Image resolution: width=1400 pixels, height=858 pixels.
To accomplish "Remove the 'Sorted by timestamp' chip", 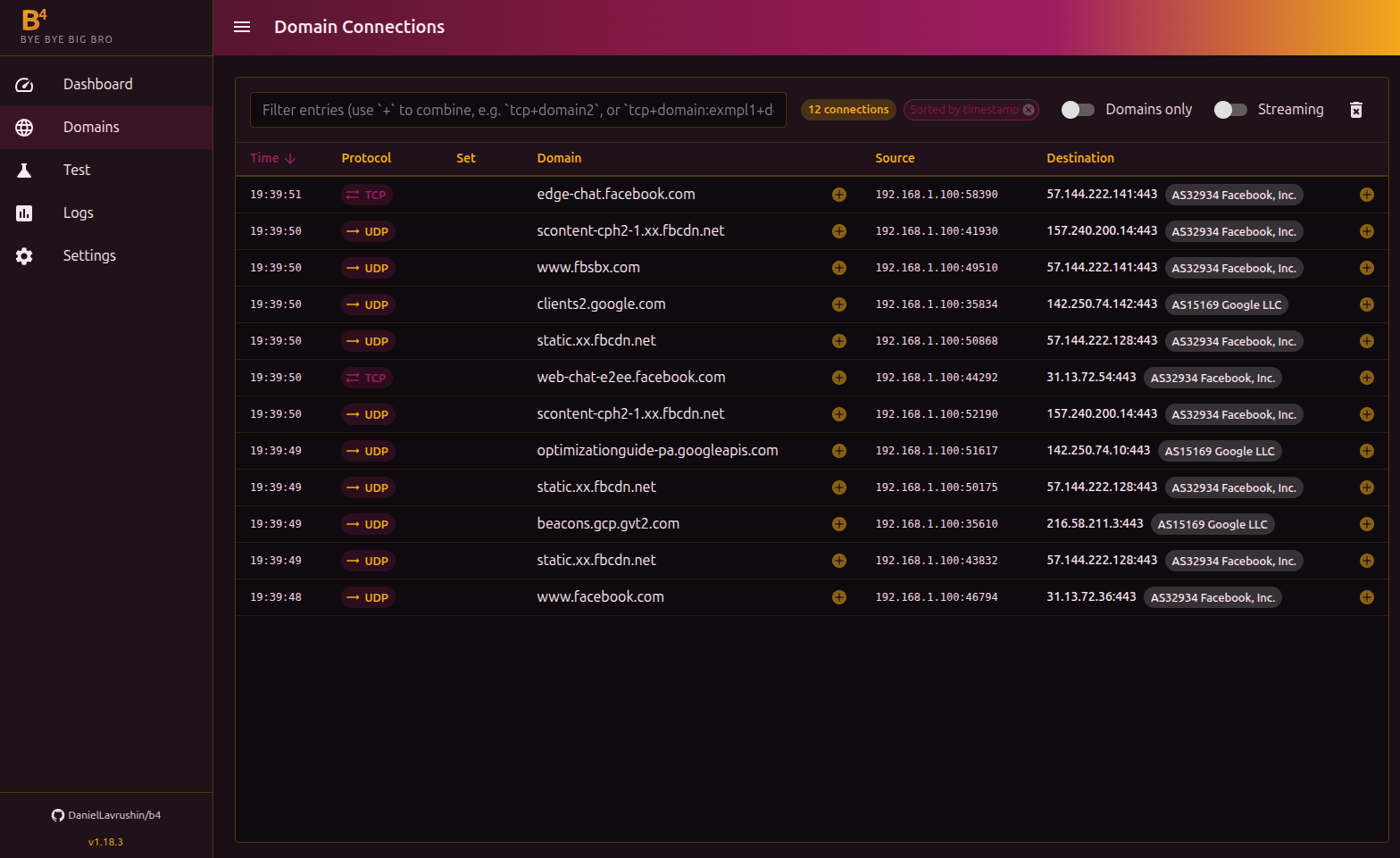I will 1029,110.
